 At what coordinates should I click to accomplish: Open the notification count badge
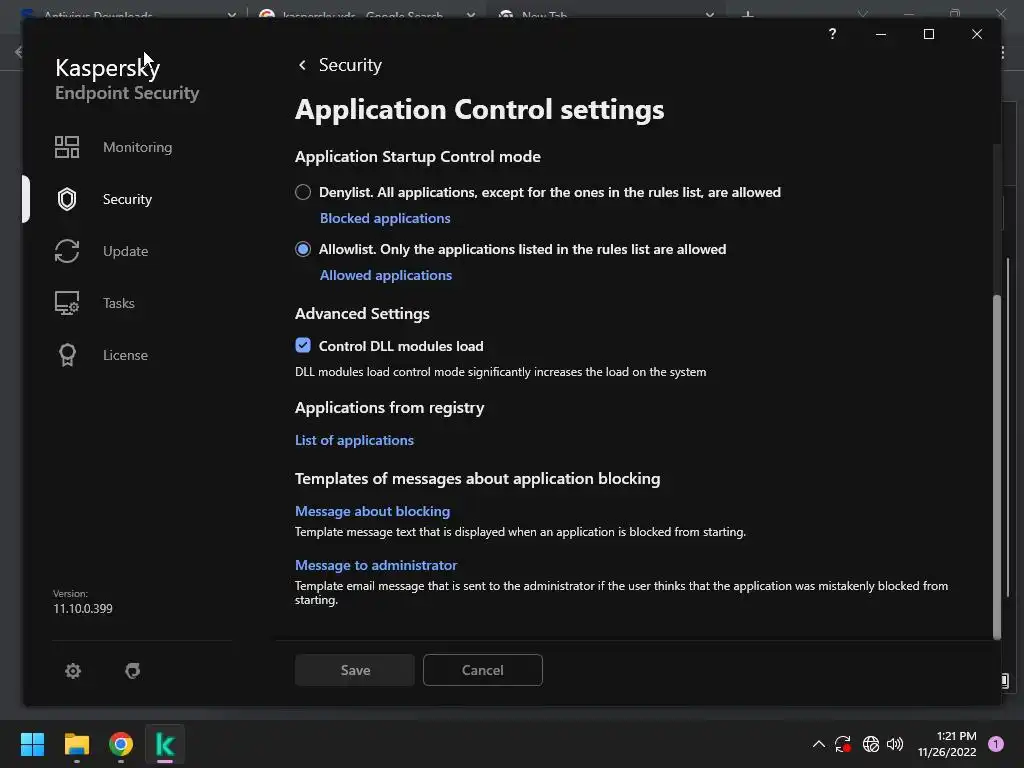996,744
